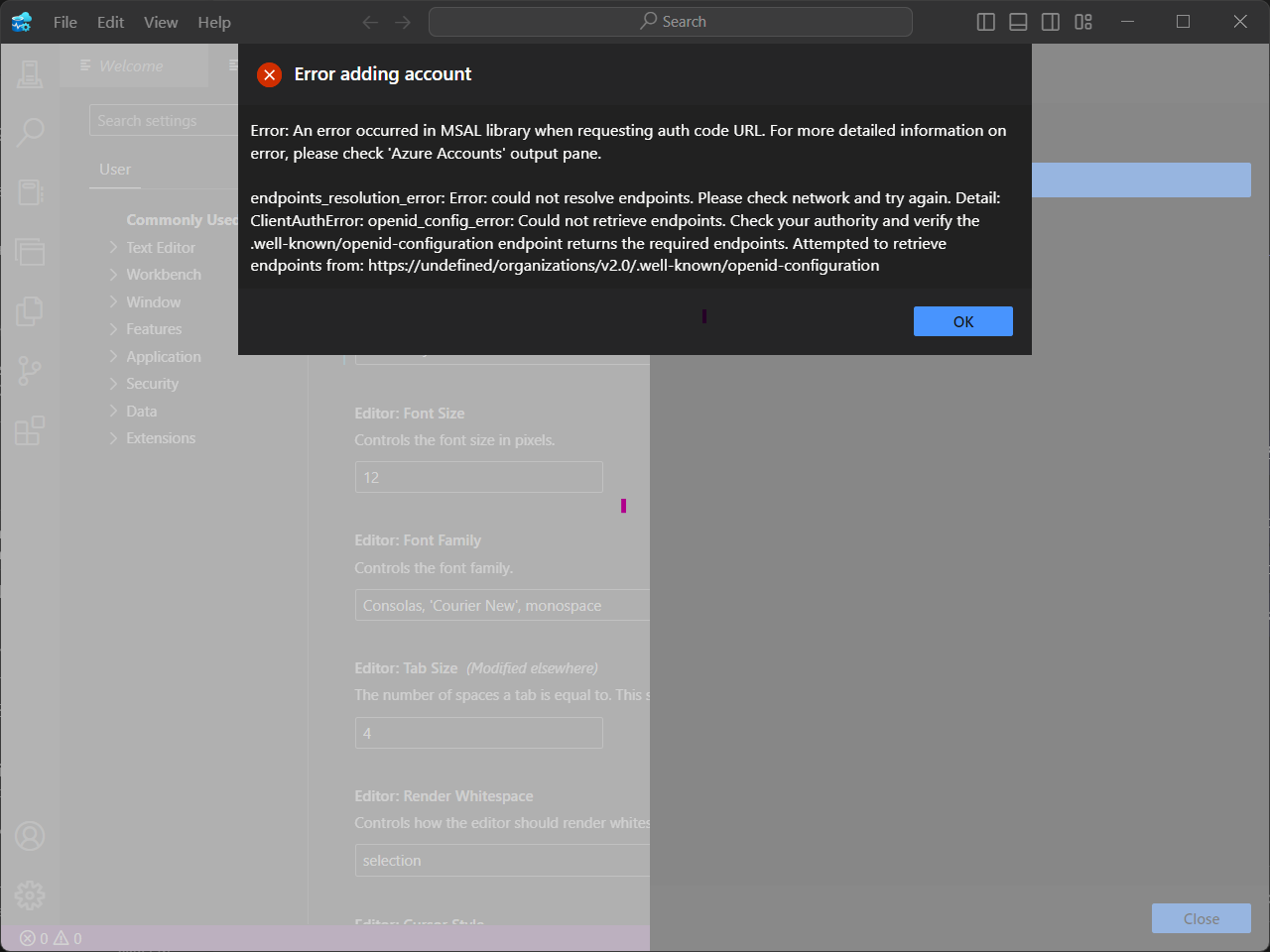The image size is (1270, 952).
Task: Toggle primary side bar layout icon
Action: [x=986, y=22]
